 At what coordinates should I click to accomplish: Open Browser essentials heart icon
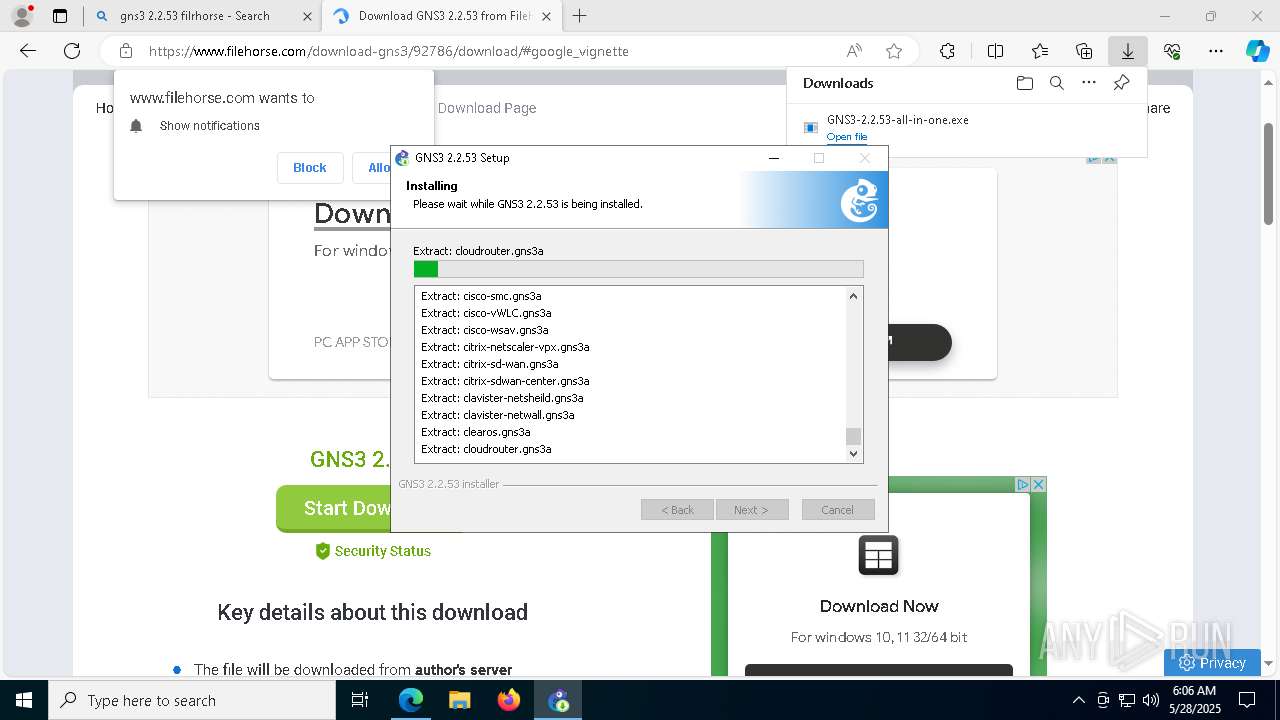click(x=1172, y=51)
